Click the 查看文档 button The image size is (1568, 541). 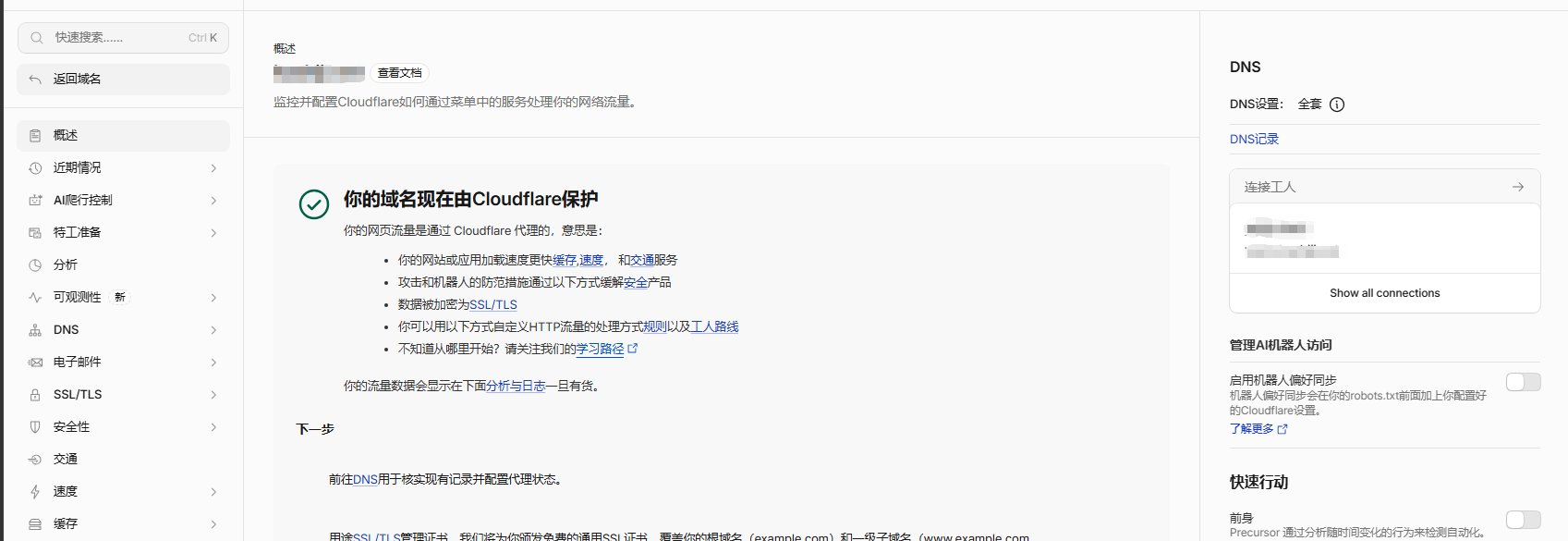pyautogui.click(x=399, y=73)
